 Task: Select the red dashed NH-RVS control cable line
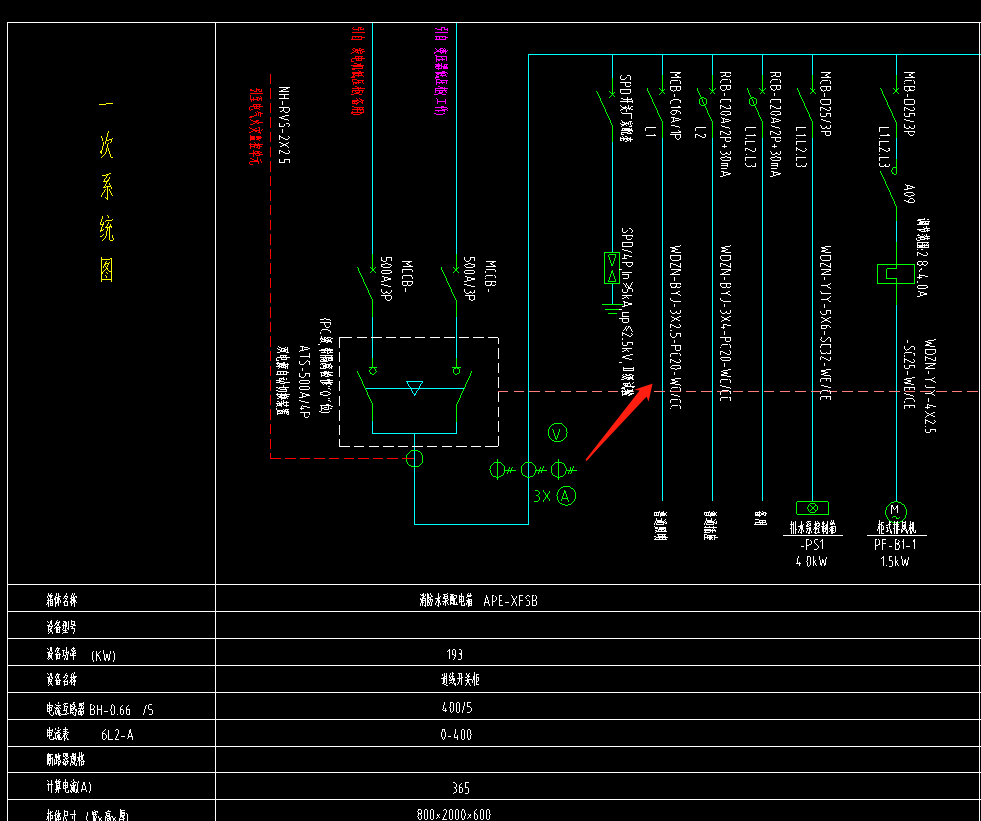pyautogui.click(x=270, y=266)
